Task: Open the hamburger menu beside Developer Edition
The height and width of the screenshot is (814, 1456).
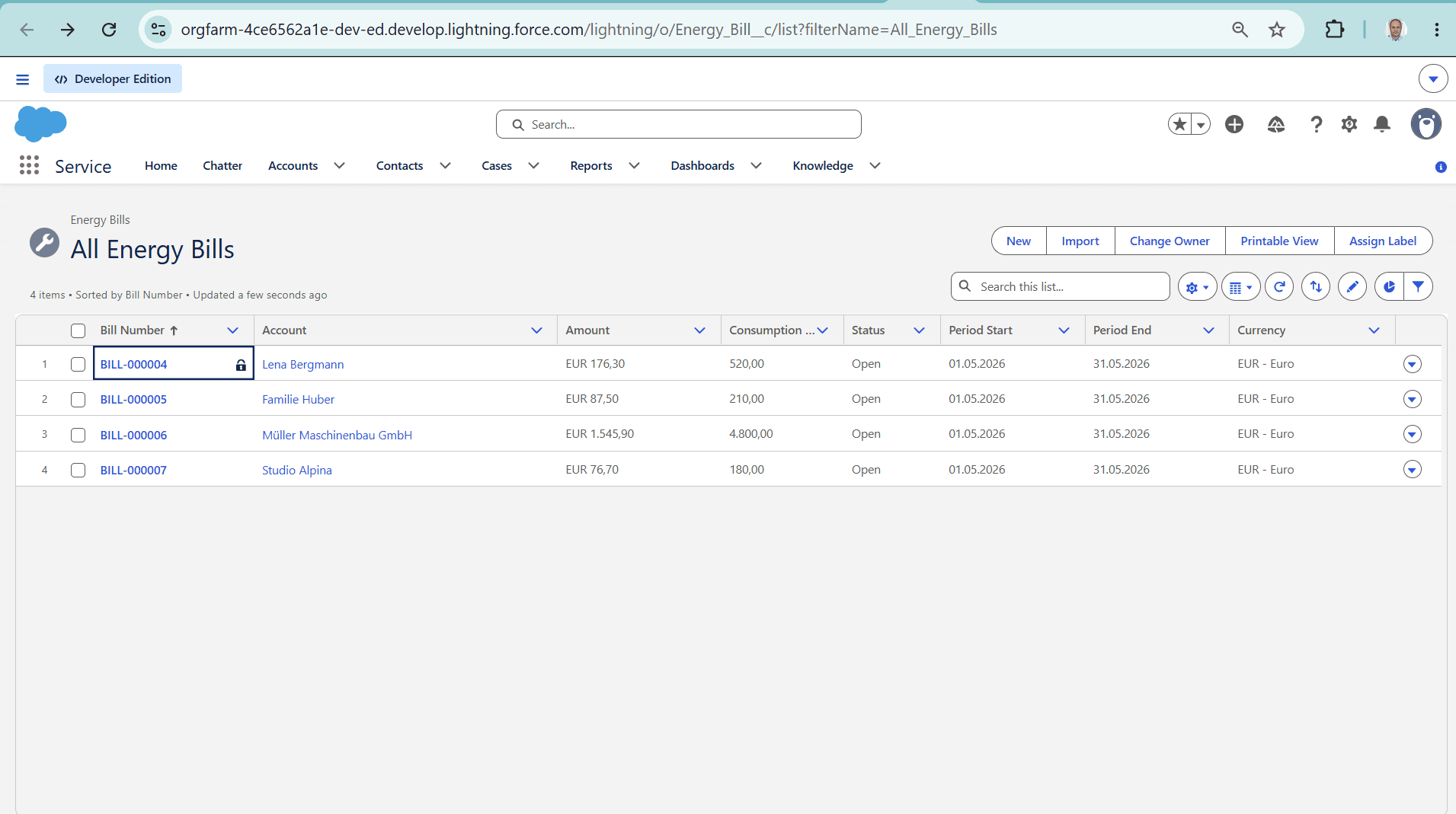Action: pos(23,79)
